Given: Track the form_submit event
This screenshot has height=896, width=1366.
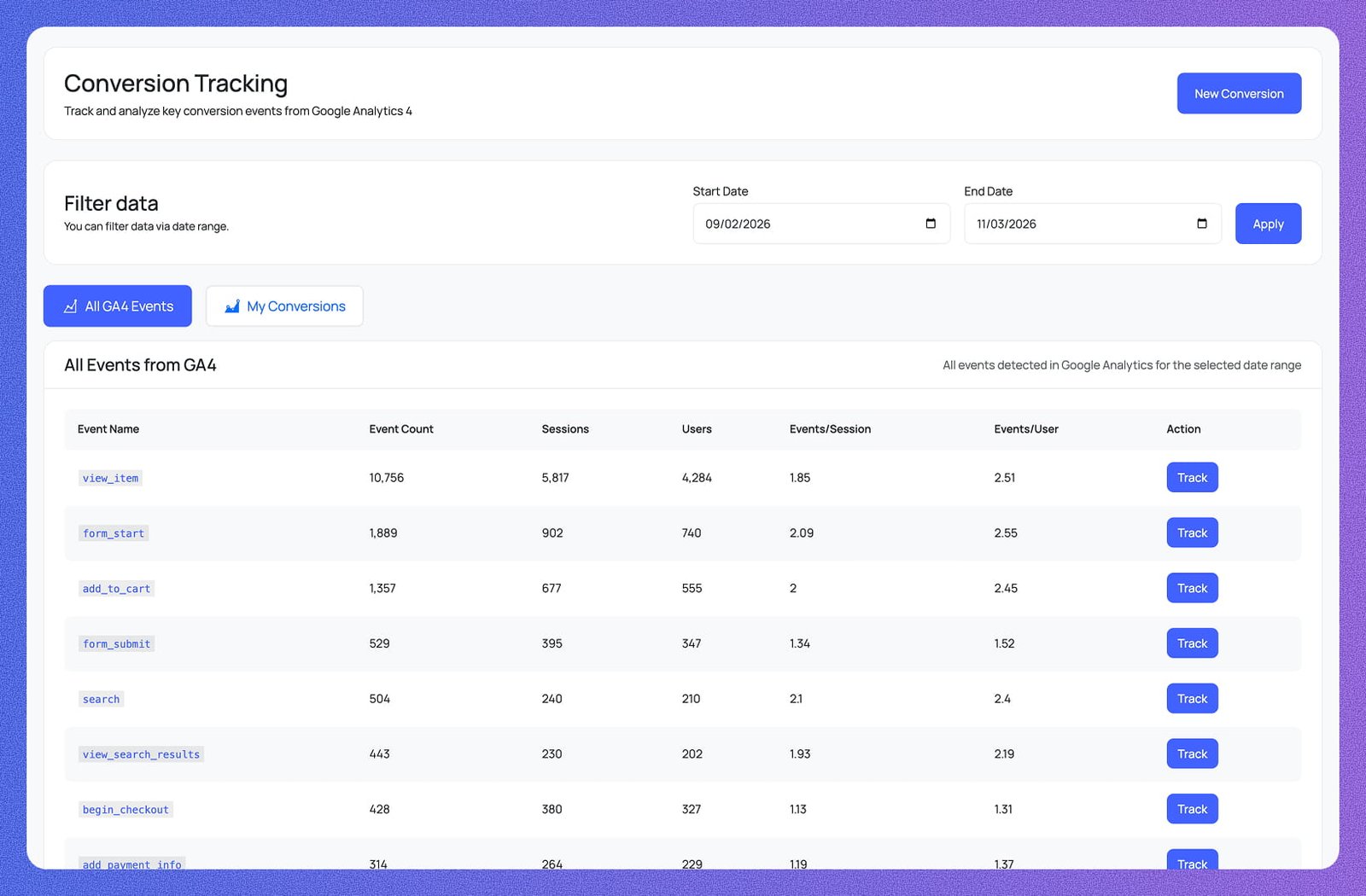Looking at the screenshot, I should pos(1192,643).
